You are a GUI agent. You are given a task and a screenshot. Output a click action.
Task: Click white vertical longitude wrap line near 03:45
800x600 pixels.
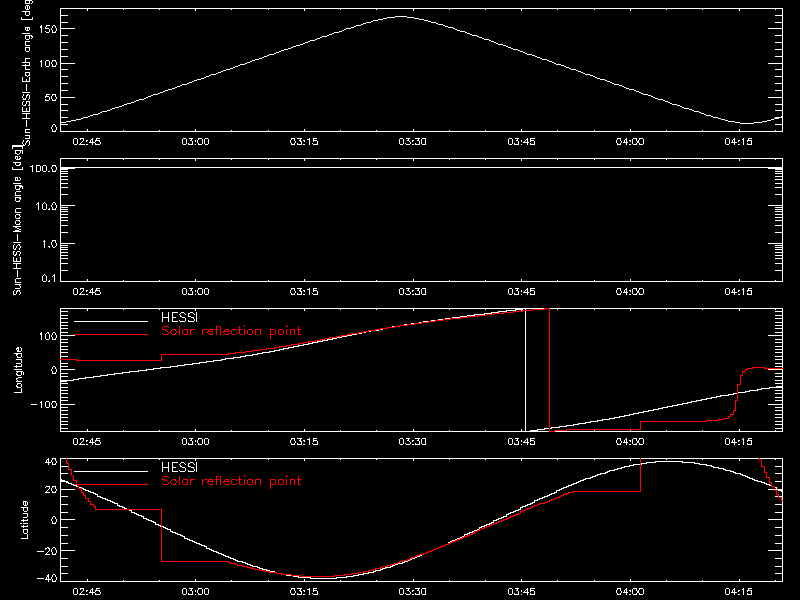pyautogui.click(x=526, y=370)
